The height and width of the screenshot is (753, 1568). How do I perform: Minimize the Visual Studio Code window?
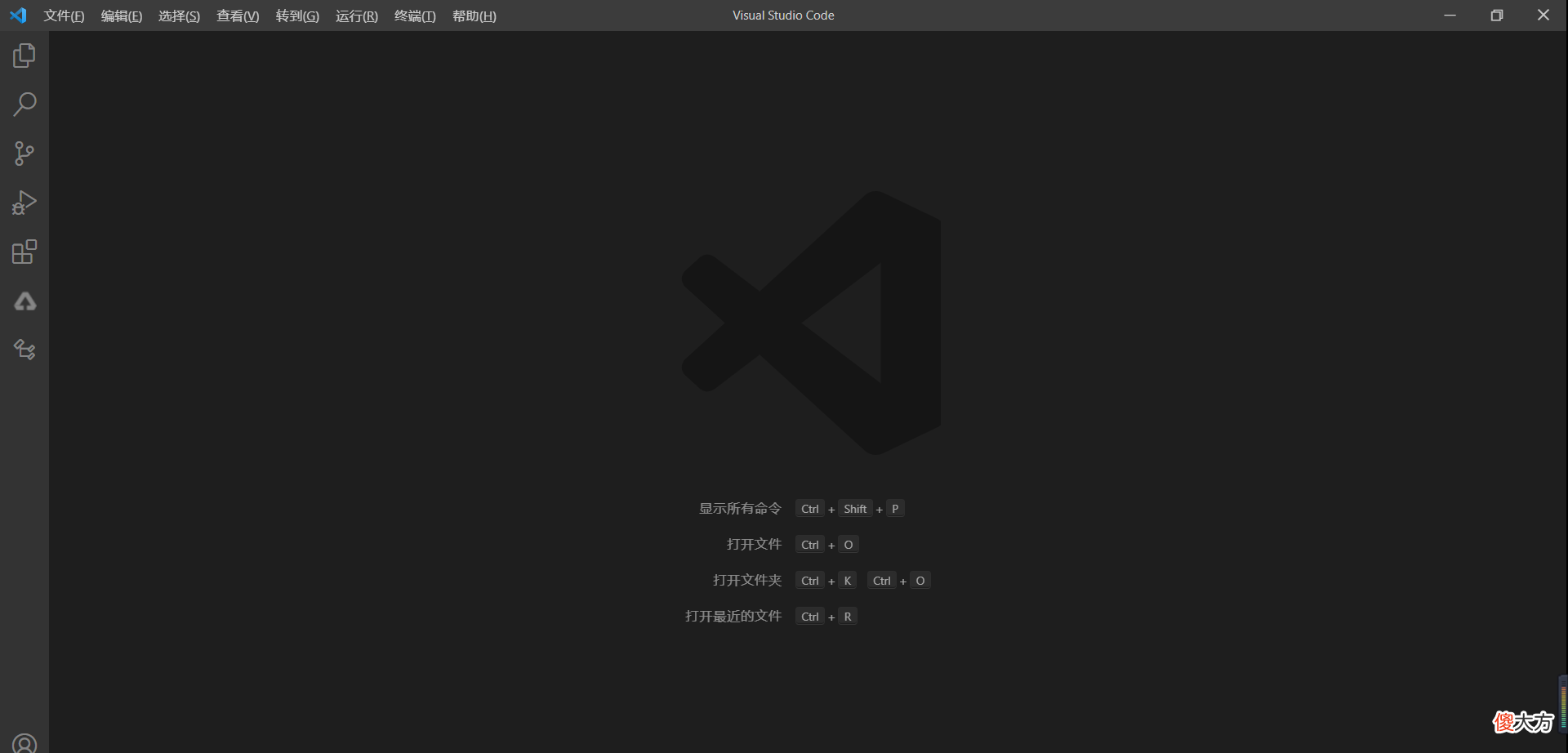tap(1450, 16)
